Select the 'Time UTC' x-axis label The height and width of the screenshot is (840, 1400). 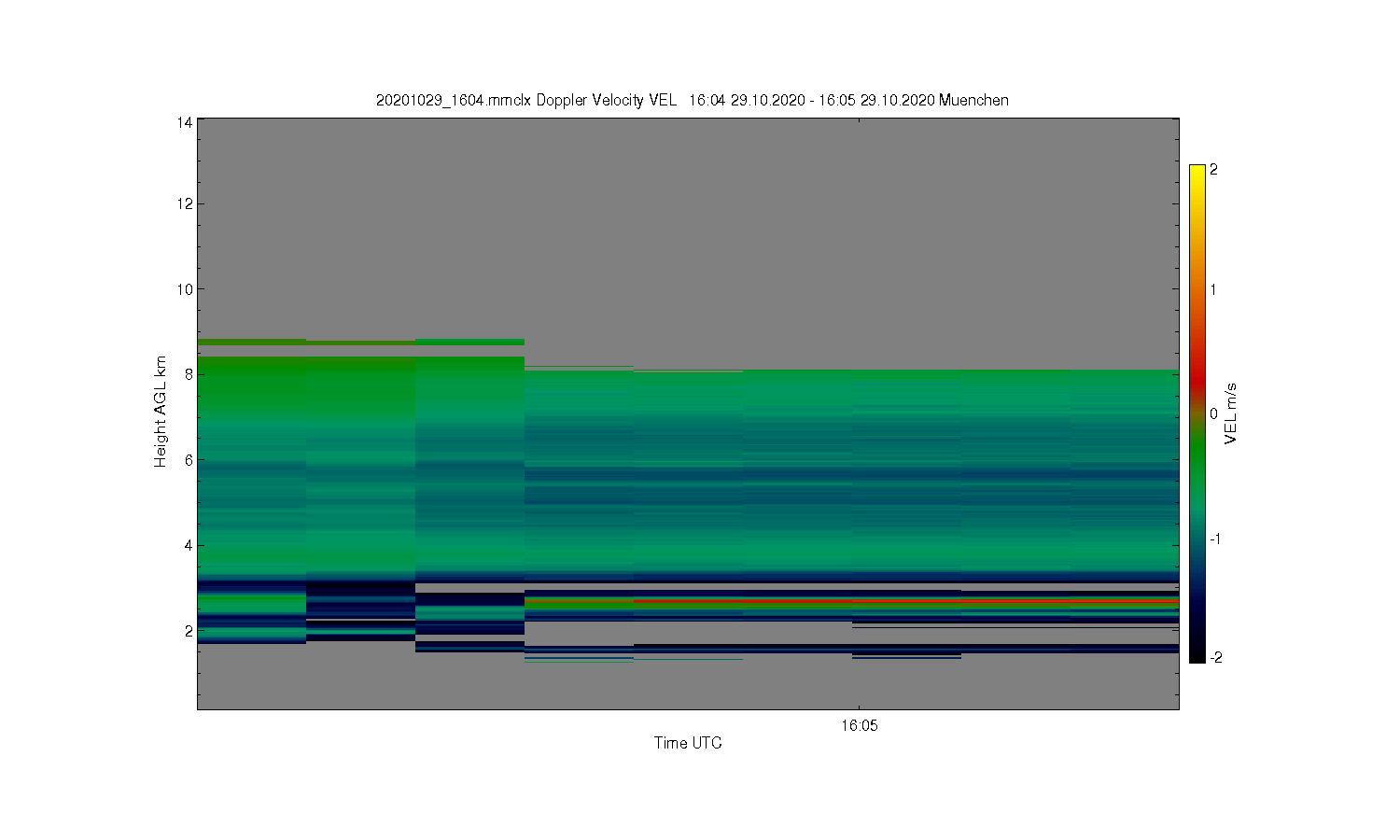point(688,743)
